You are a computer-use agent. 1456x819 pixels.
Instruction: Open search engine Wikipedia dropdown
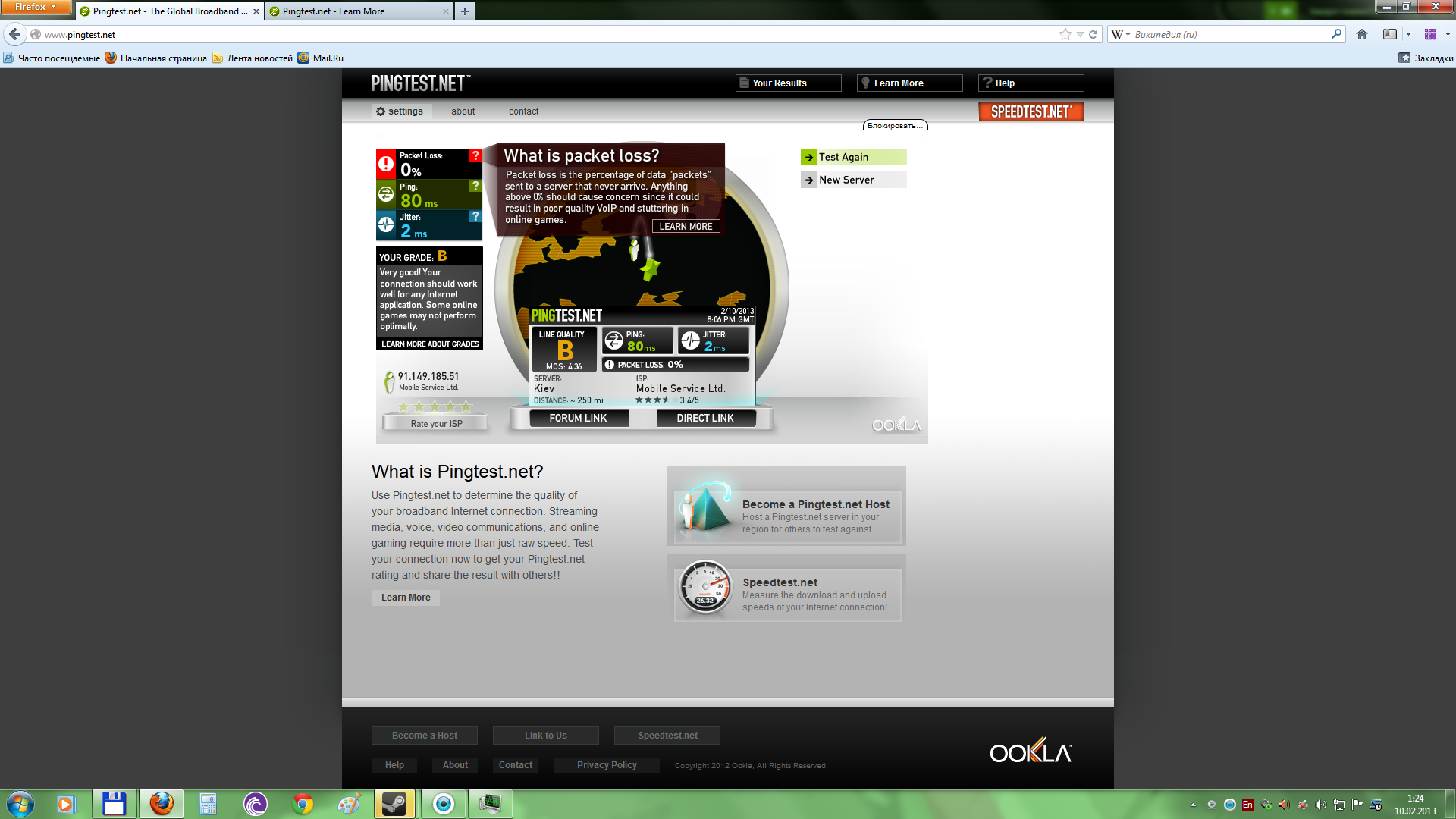[1121, 34]
